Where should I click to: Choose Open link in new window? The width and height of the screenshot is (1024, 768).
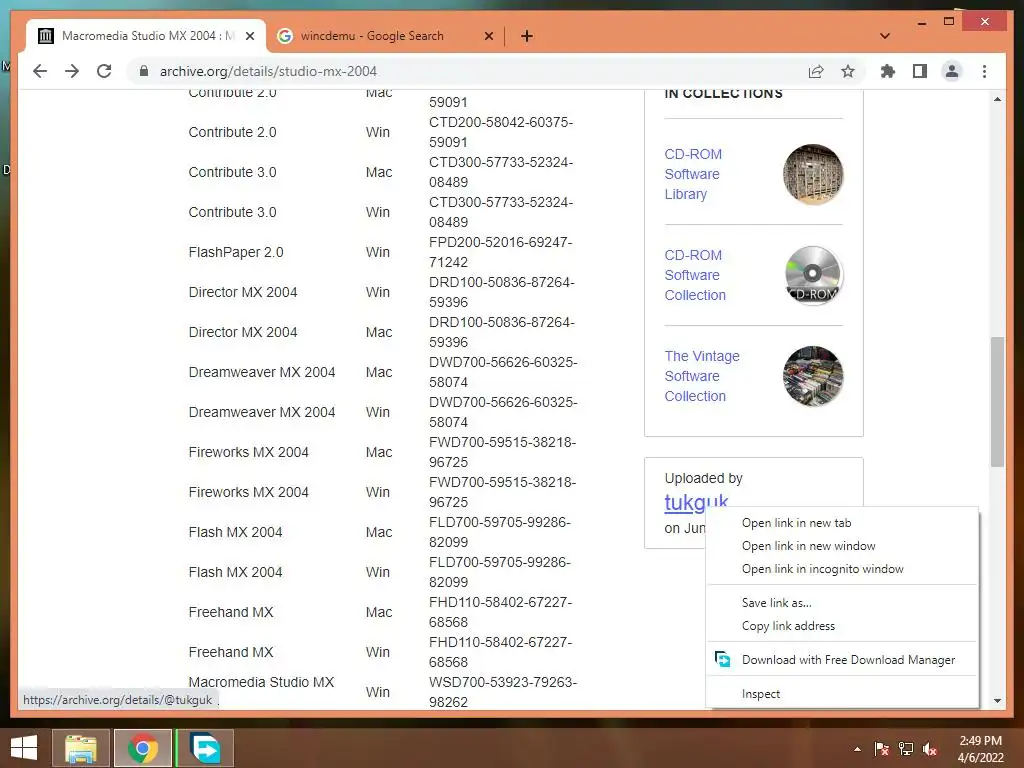pos(808,546)
